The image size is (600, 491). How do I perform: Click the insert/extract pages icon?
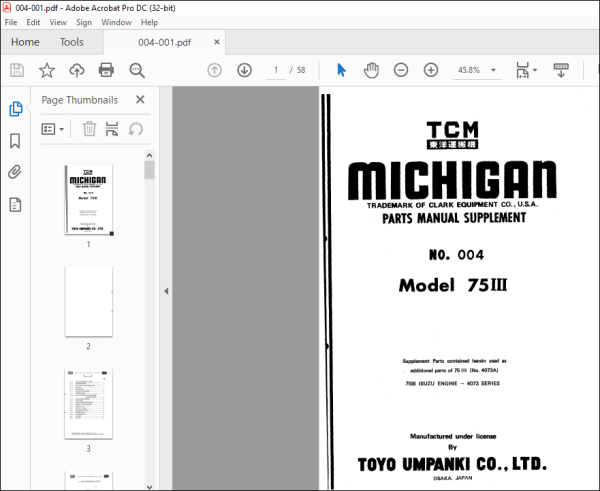click(112, 129)
